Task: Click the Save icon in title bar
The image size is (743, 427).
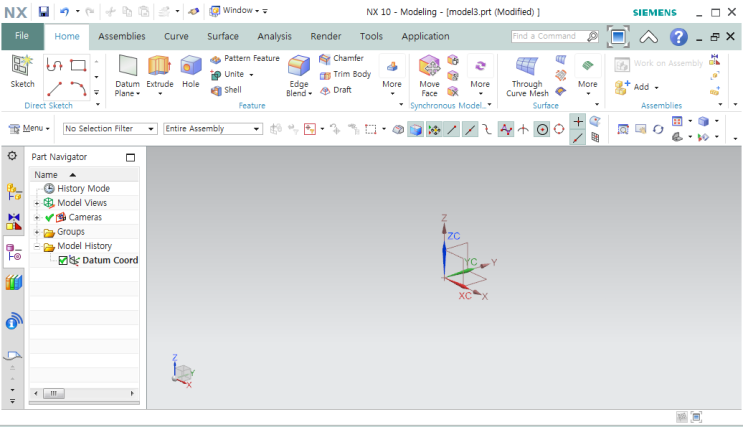Action: pos(44,11)
